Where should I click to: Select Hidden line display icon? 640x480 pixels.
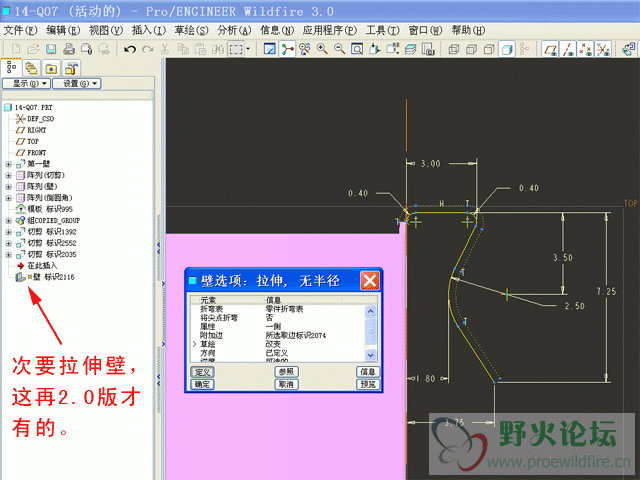(x=471, y=49)
